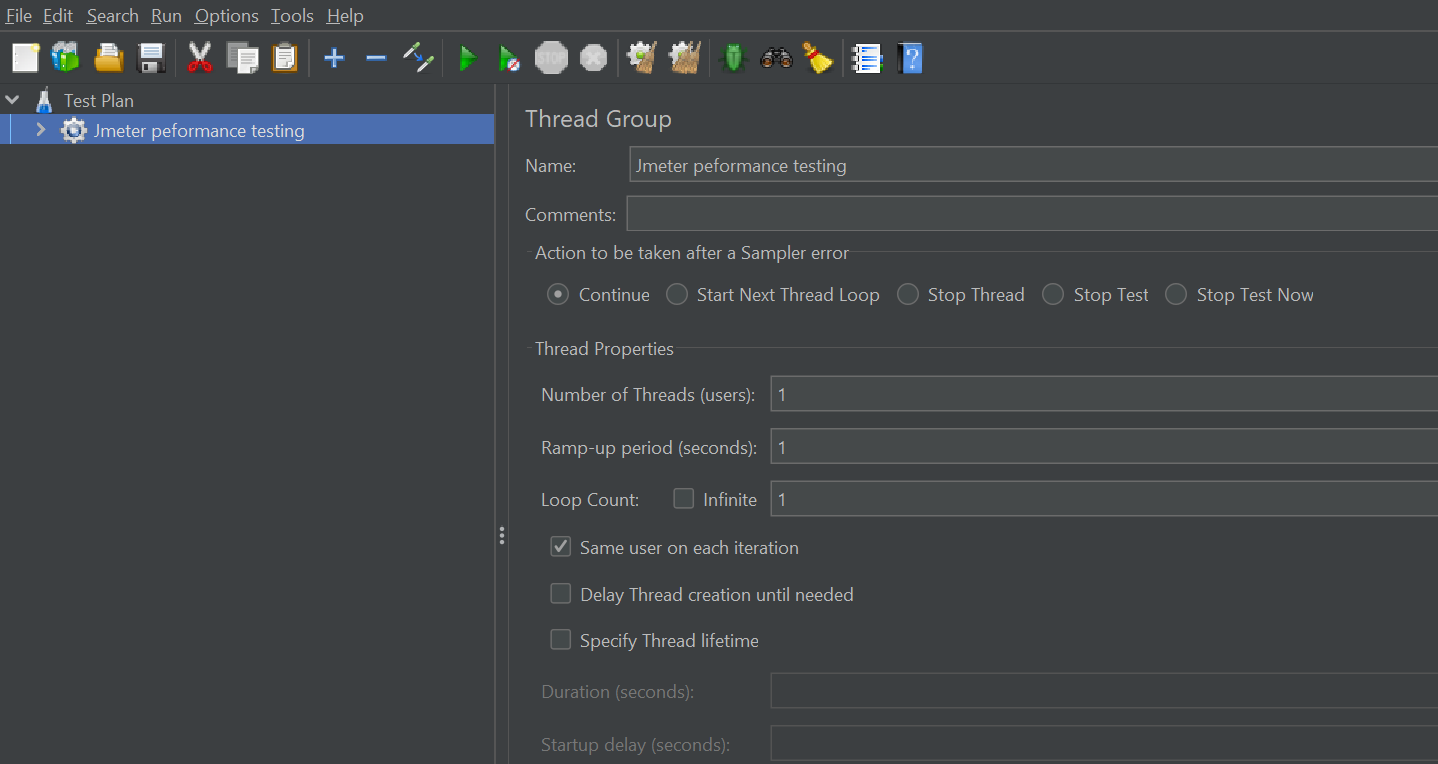Open the Run menu
1438x764 pixels.
[166, 16]
